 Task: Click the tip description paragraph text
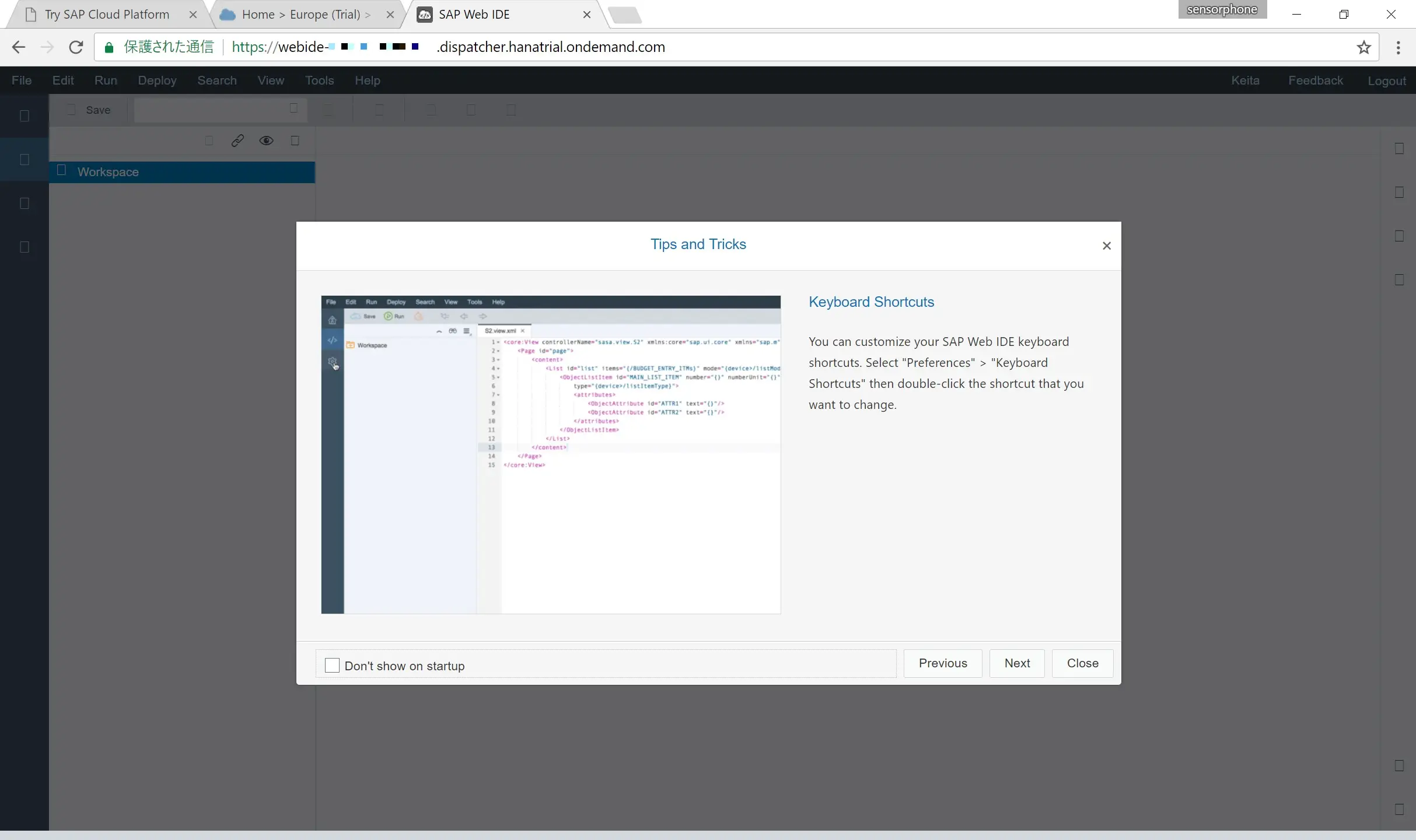tap(946, 373)
